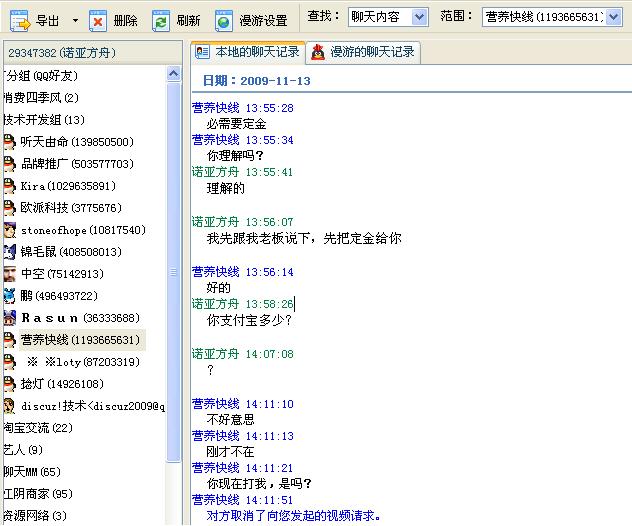Click message text 必需要定金
This screenshot has height=526, width=632.
(x=237, y=124)
